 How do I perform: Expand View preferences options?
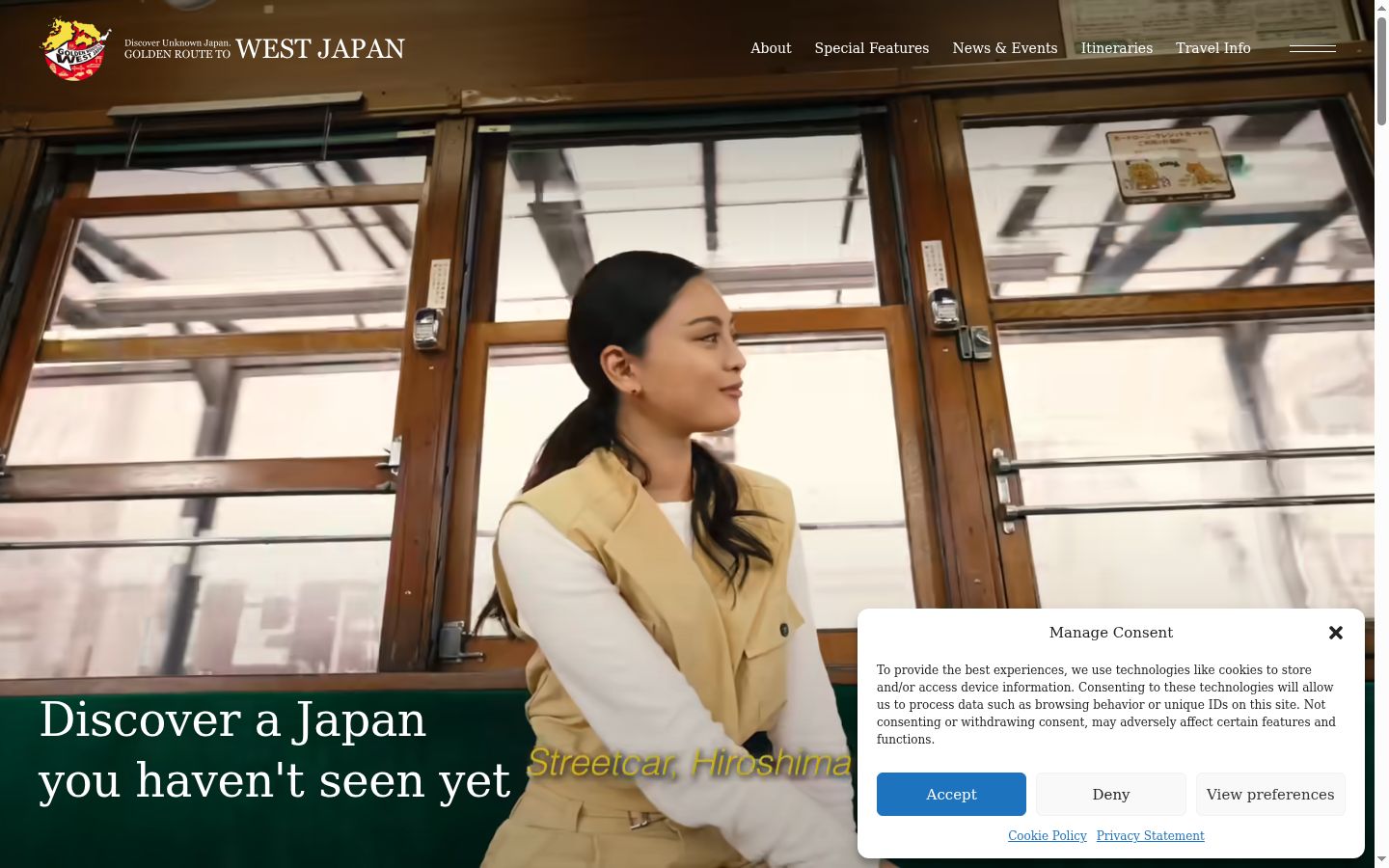click(1270, 794)
